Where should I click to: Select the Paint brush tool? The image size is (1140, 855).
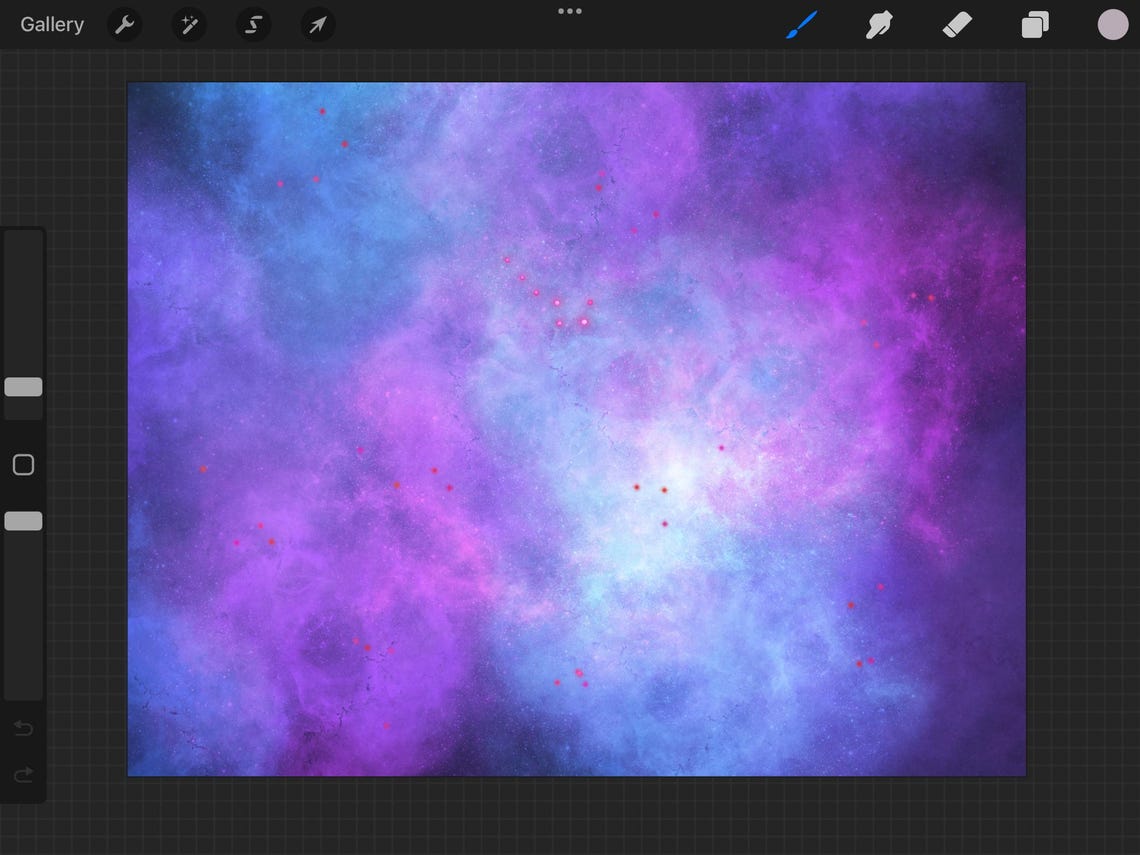(x=802, y=25)
